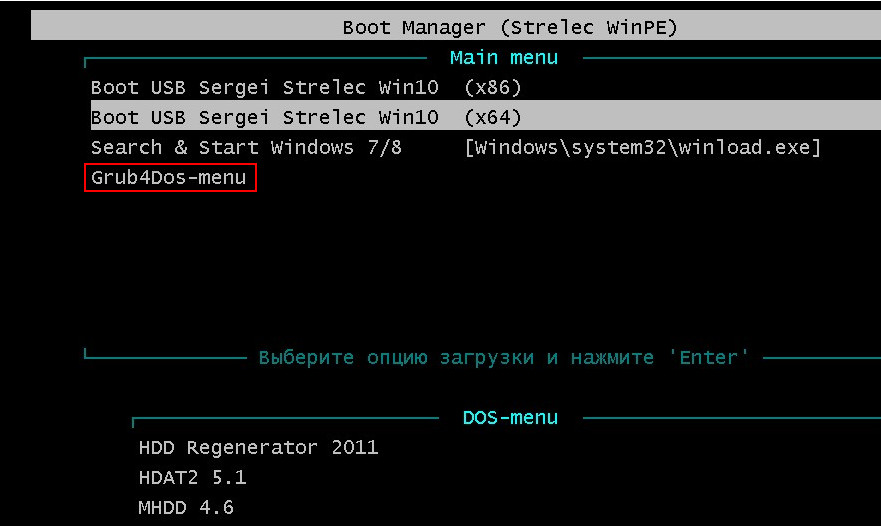This screenshot has width=881, height=526.
Task: Click the DOS-menu heading
Action: coord(510,418)
